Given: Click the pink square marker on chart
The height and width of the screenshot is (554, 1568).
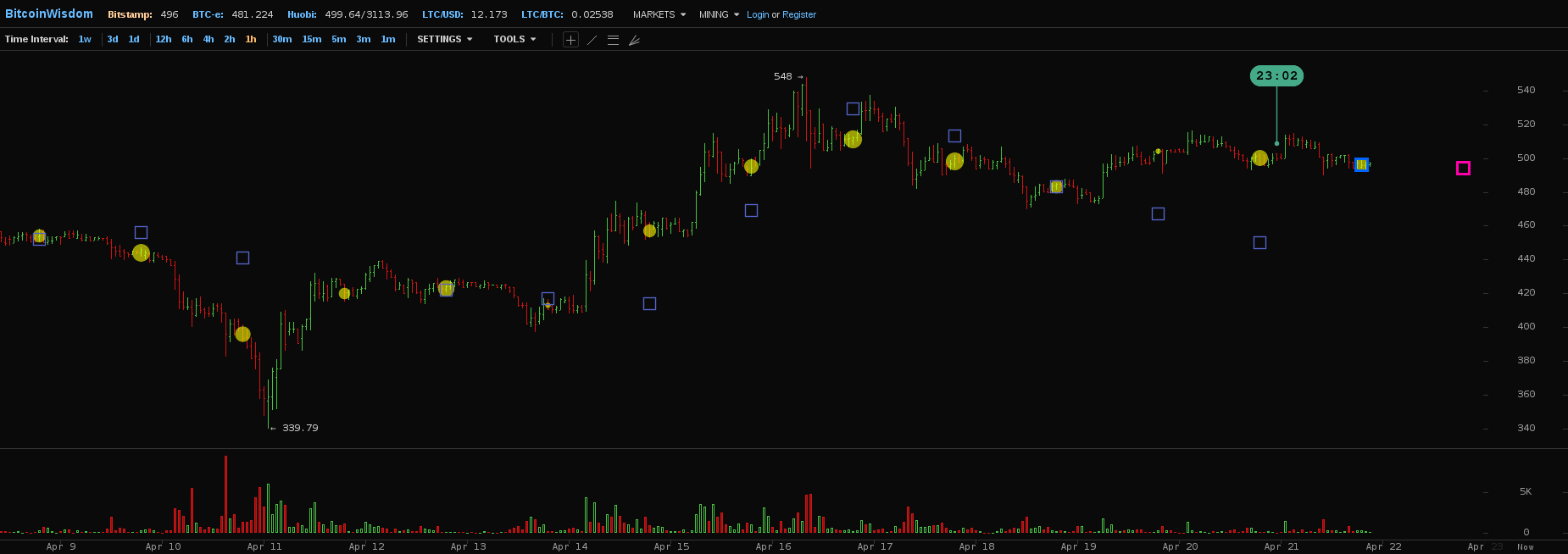Looking at the screenshot, I should [x=1463, y=169].
